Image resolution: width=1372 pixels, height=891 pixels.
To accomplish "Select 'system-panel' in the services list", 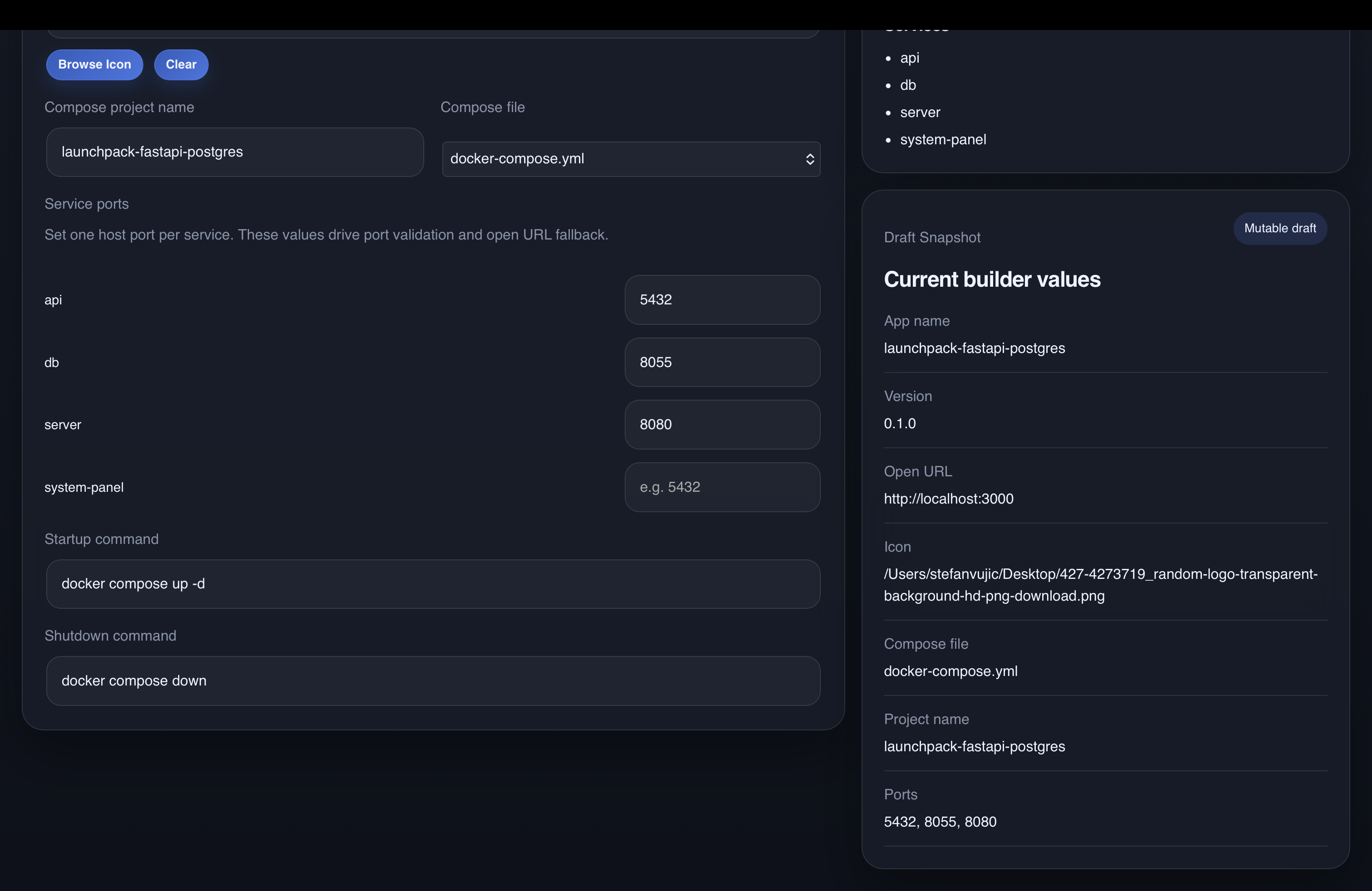I will tap(943, 140).
